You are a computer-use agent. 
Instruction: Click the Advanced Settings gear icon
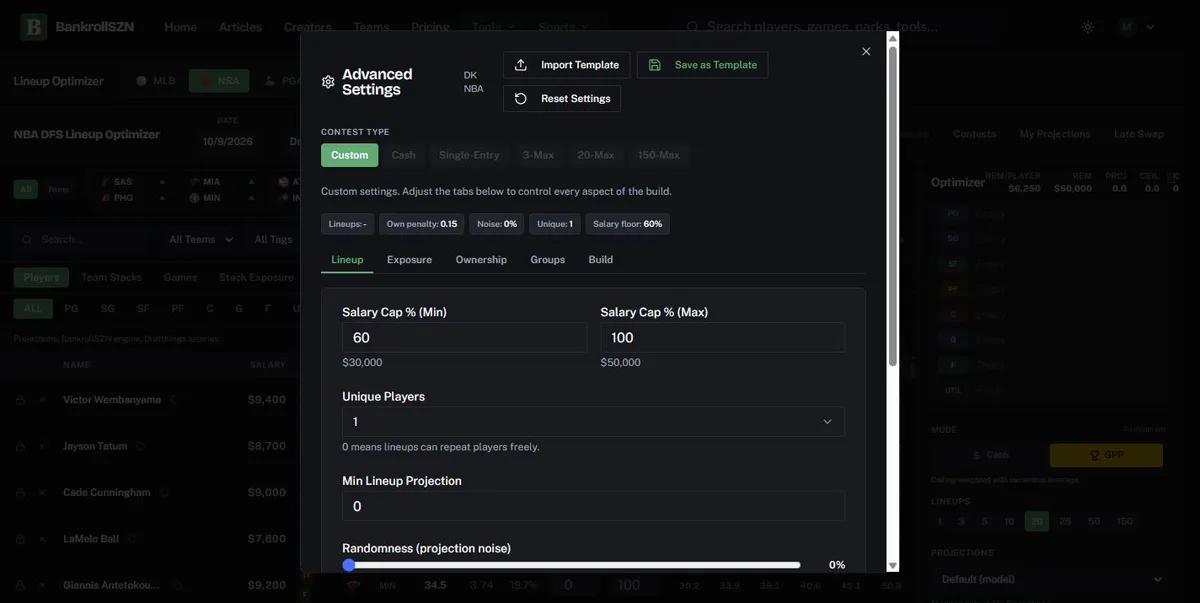(328, 82)
